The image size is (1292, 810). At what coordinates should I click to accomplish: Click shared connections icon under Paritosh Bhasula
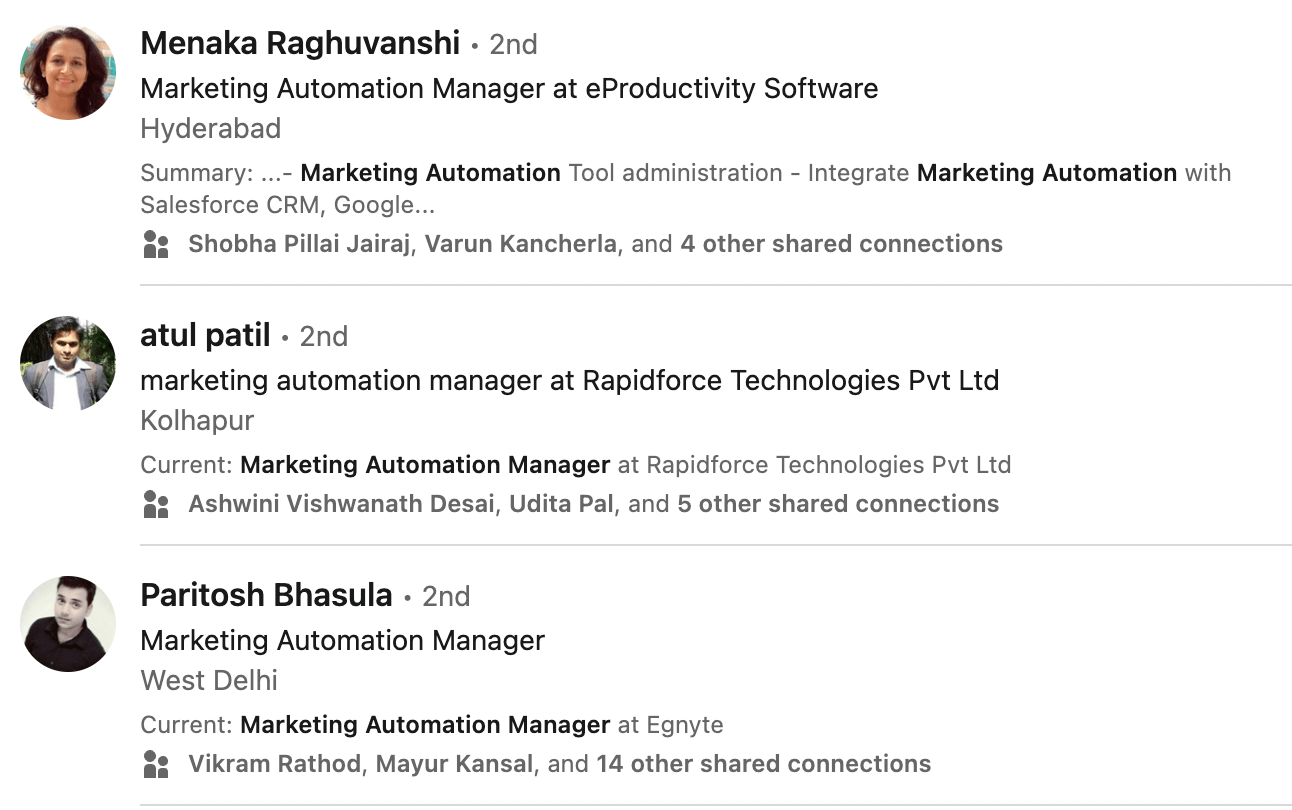[156, 764]
